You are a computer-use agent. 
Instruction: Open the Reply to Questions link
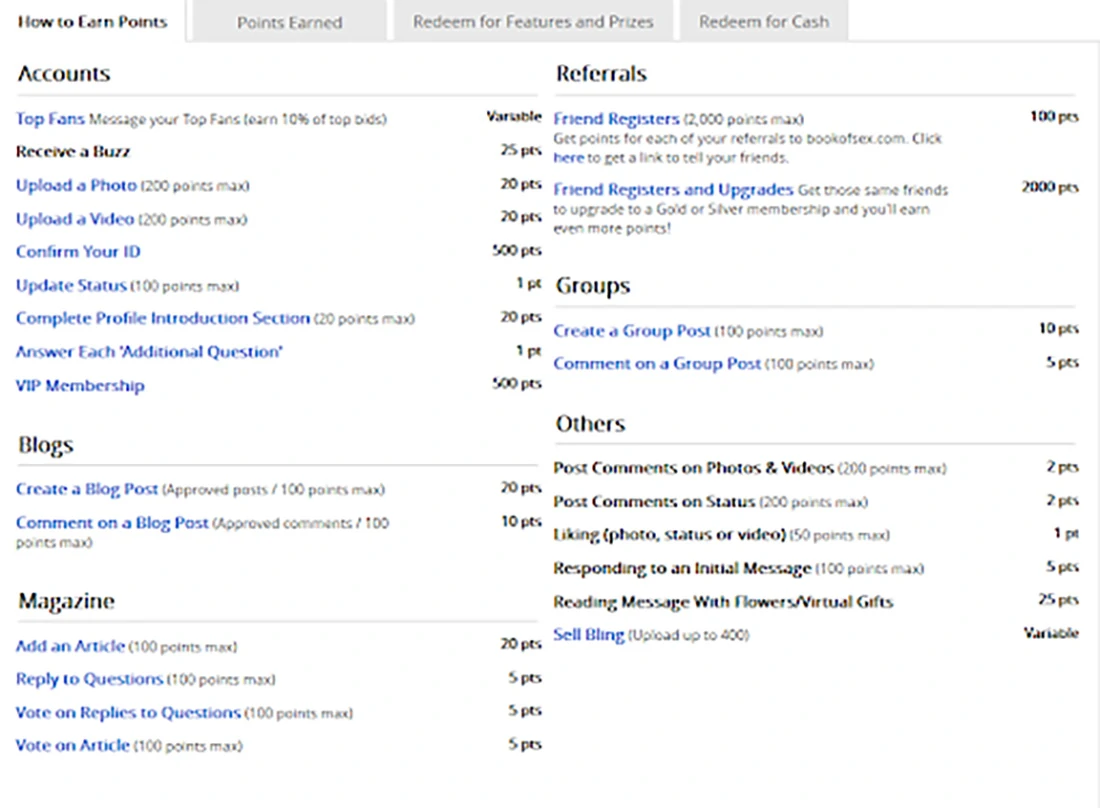89,679
